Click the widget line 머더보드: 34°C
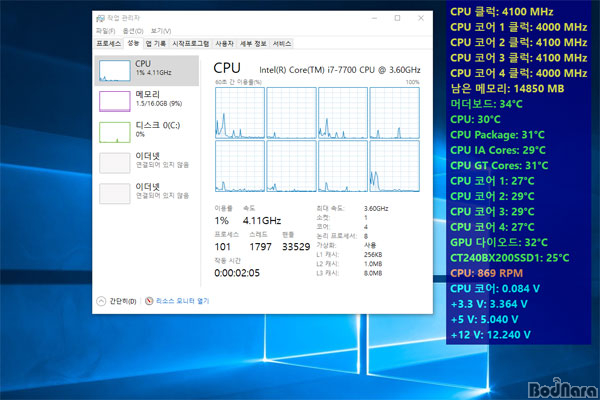The height and width of the screenshot is (400, 600). point(486,104)
